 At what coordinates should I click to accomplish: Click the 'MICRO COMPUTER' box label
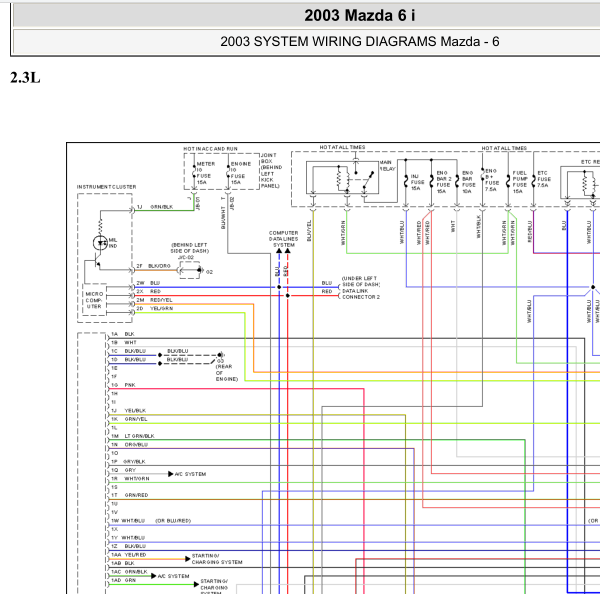point(94,300)
